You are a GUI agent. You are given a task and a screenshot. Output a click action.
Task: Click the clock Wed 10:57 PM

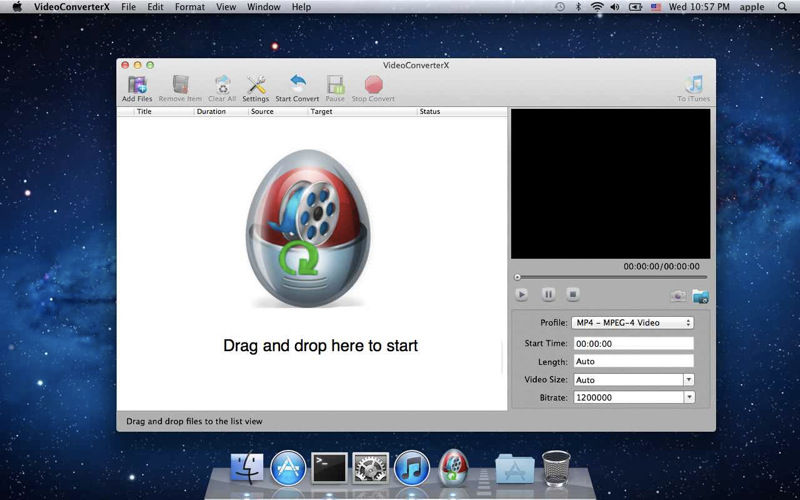pyautogui.click(x=701, y=7)
